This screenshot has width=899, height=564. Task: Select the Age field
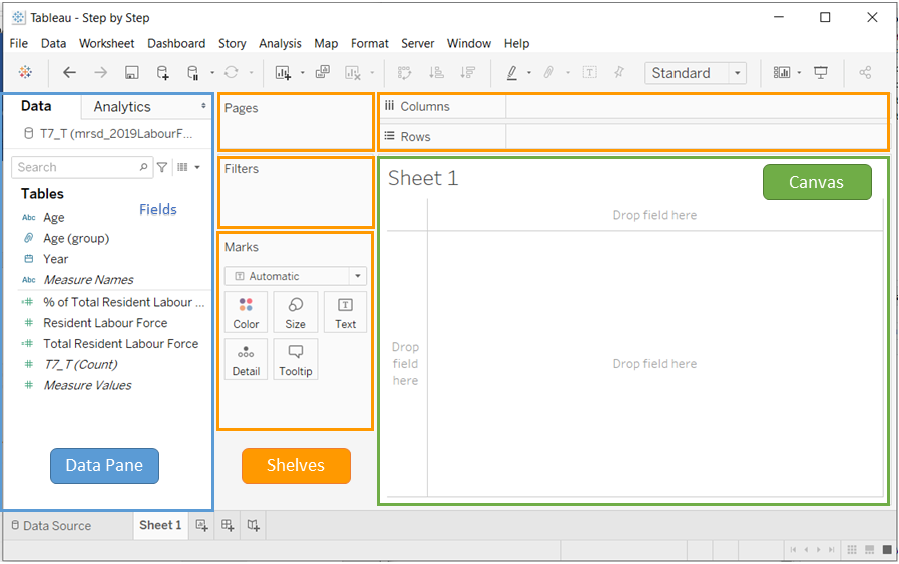coord(53,218)
